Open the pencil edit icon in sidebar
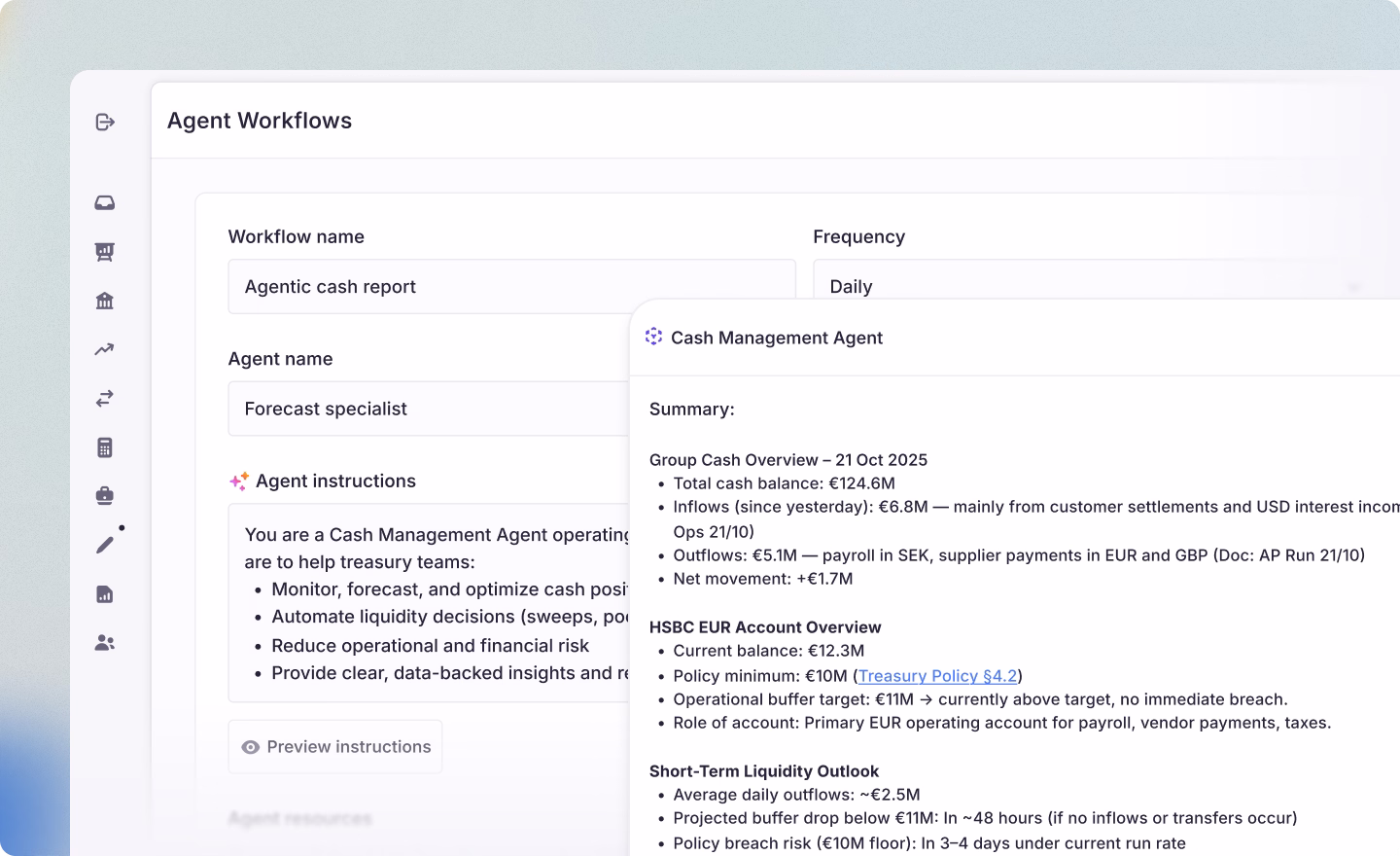 click(x=105, y=545)
